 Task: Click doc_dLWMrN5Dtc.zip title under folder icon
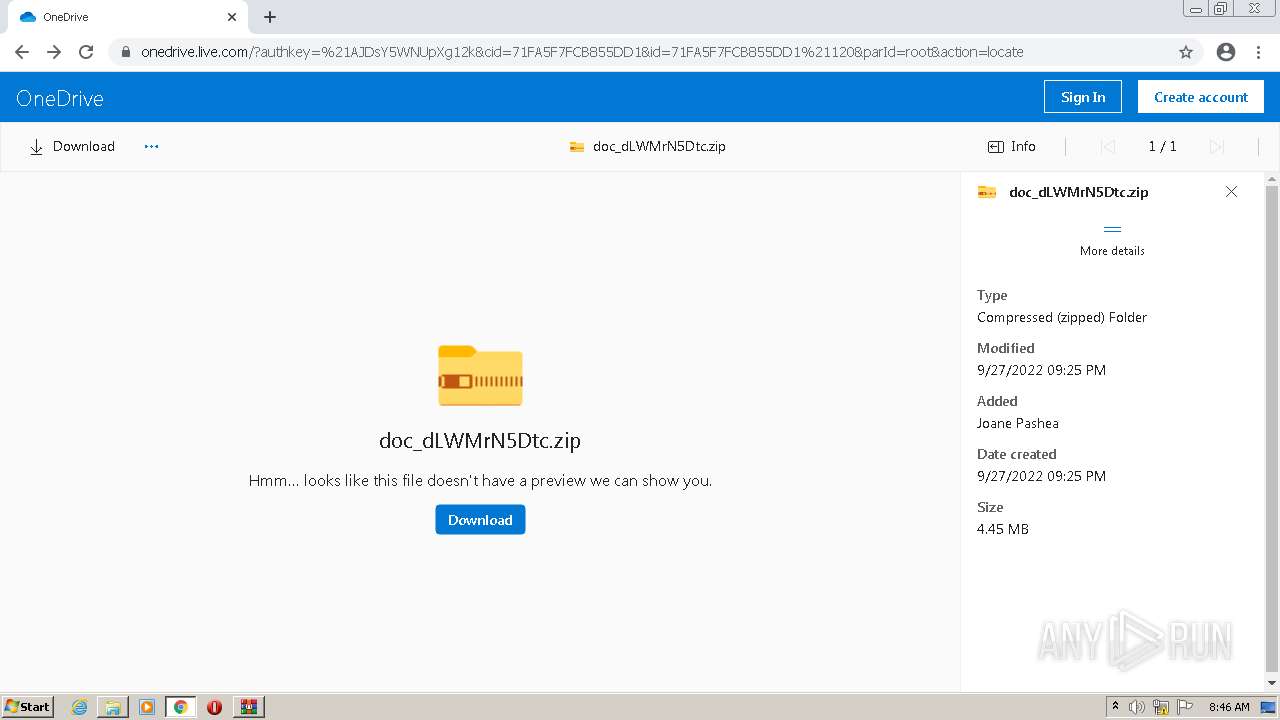(x=480, y=440)
